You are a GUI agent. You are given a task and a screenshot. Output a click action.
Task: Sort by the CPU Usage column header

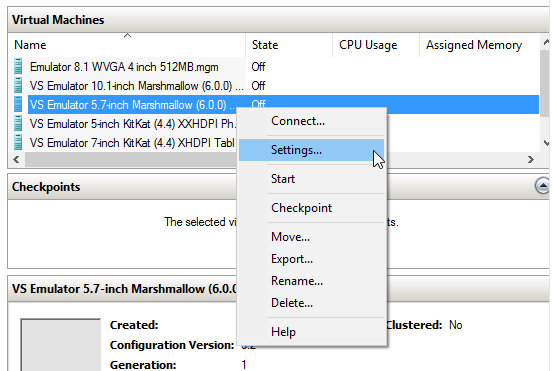[x=376, y=45]
